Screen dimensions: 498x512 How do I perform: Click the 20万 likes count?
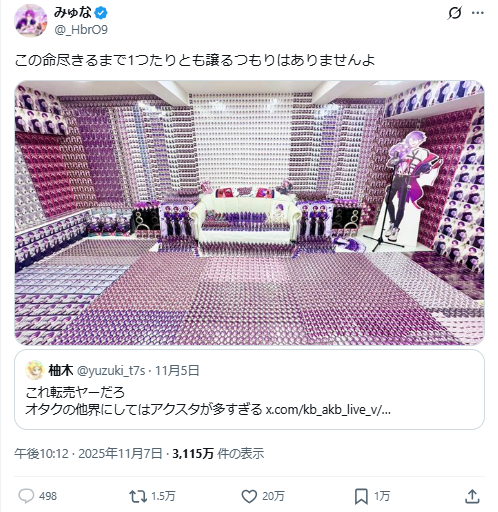[273, 496]
